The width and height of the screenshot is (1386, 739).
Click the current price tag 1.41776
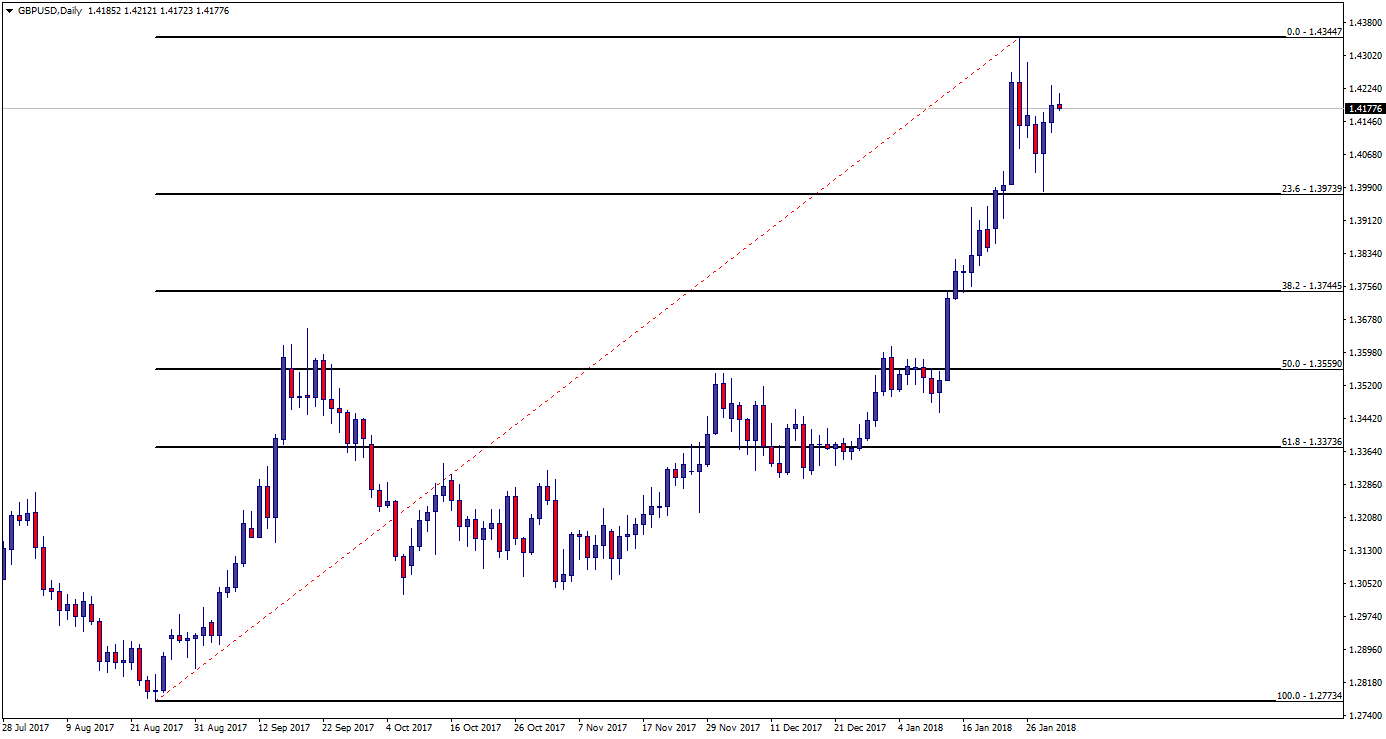coord(1364,108)
